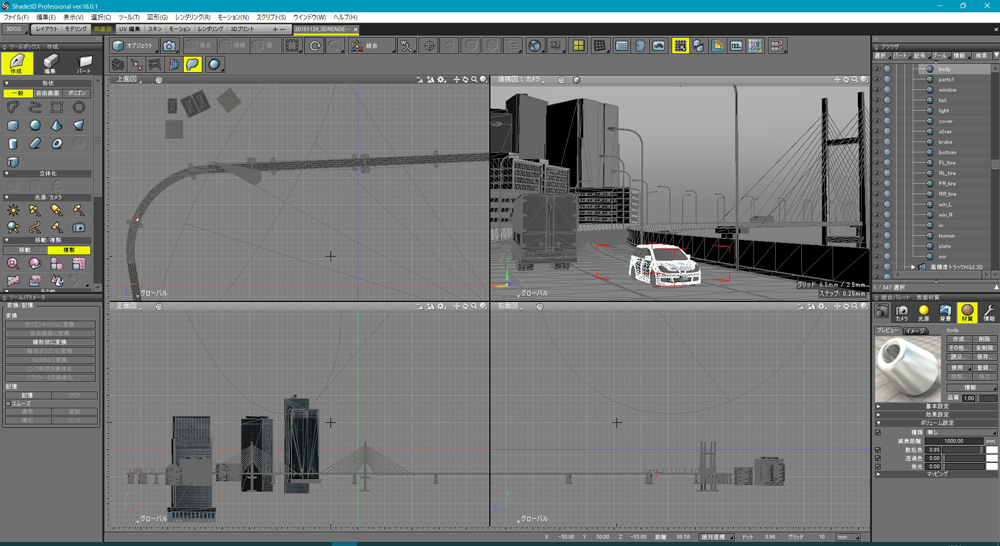
Task: Open the オブジェクト mode dropdown
Action: 134,46
